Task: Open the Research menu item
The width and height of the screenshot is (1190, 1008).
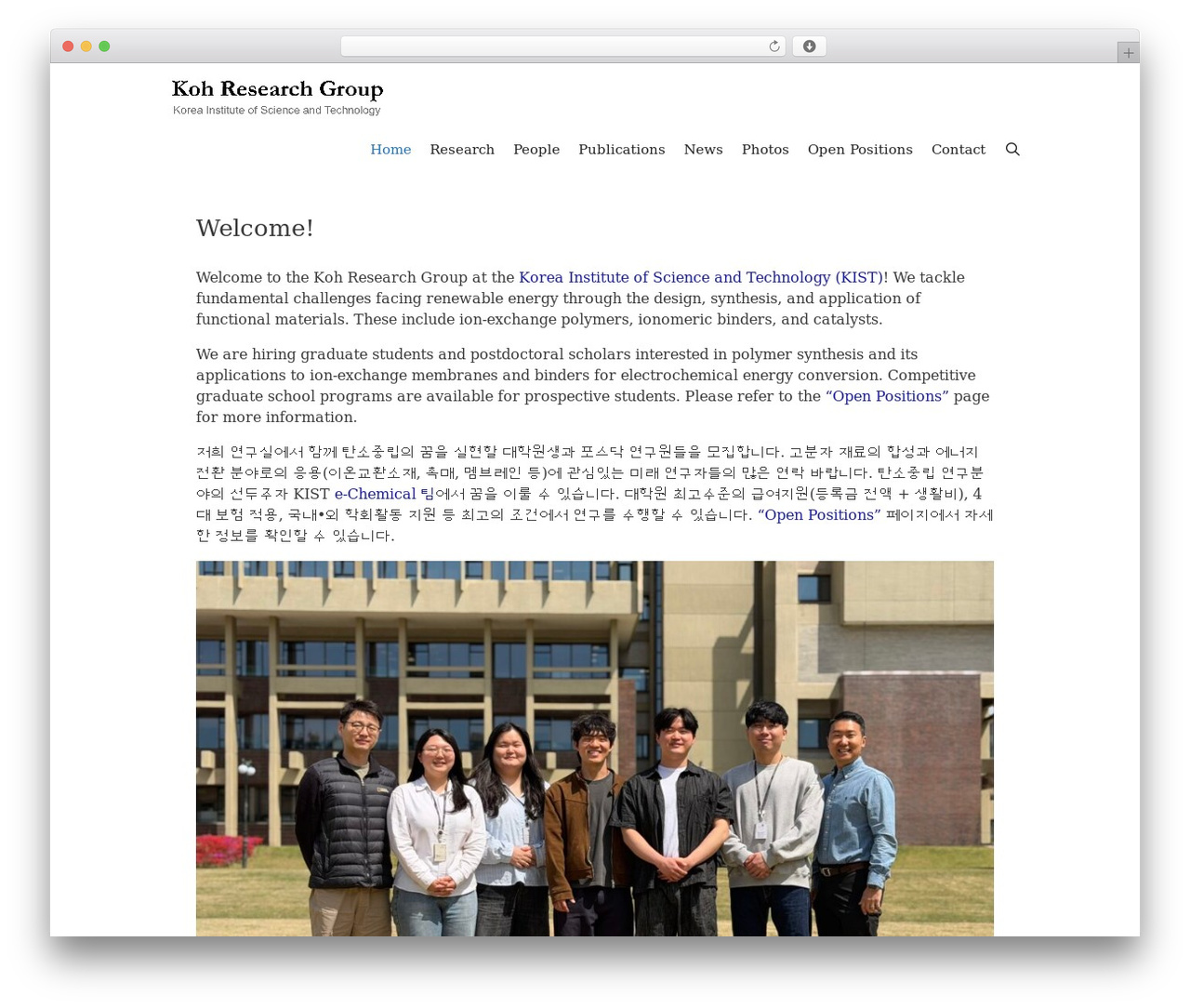Action: tap(462, 150)
